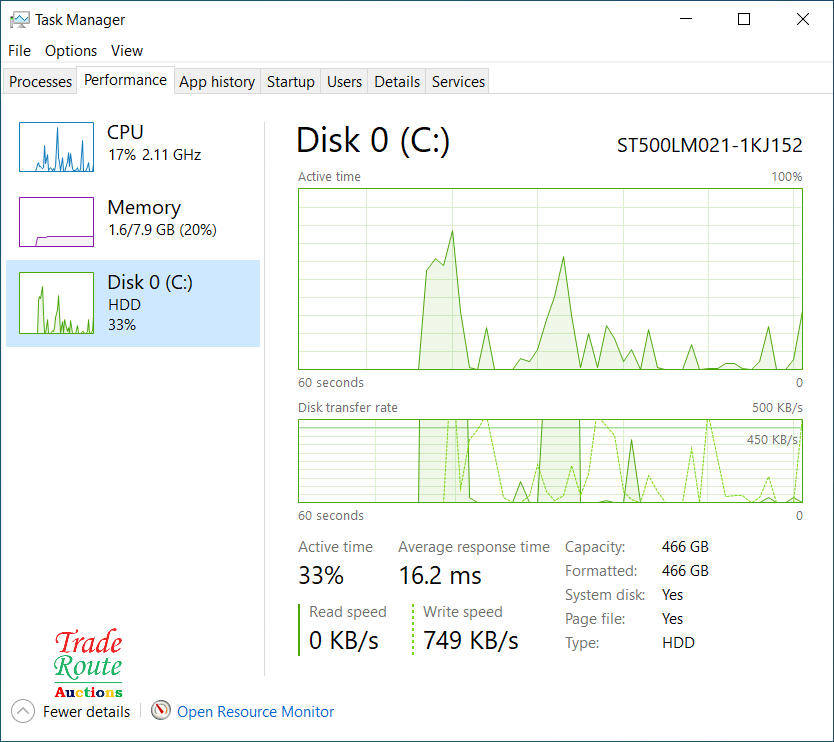Open the Details tab
The width and height of the screenshot is (834, 742).
(x=397, y=82)
